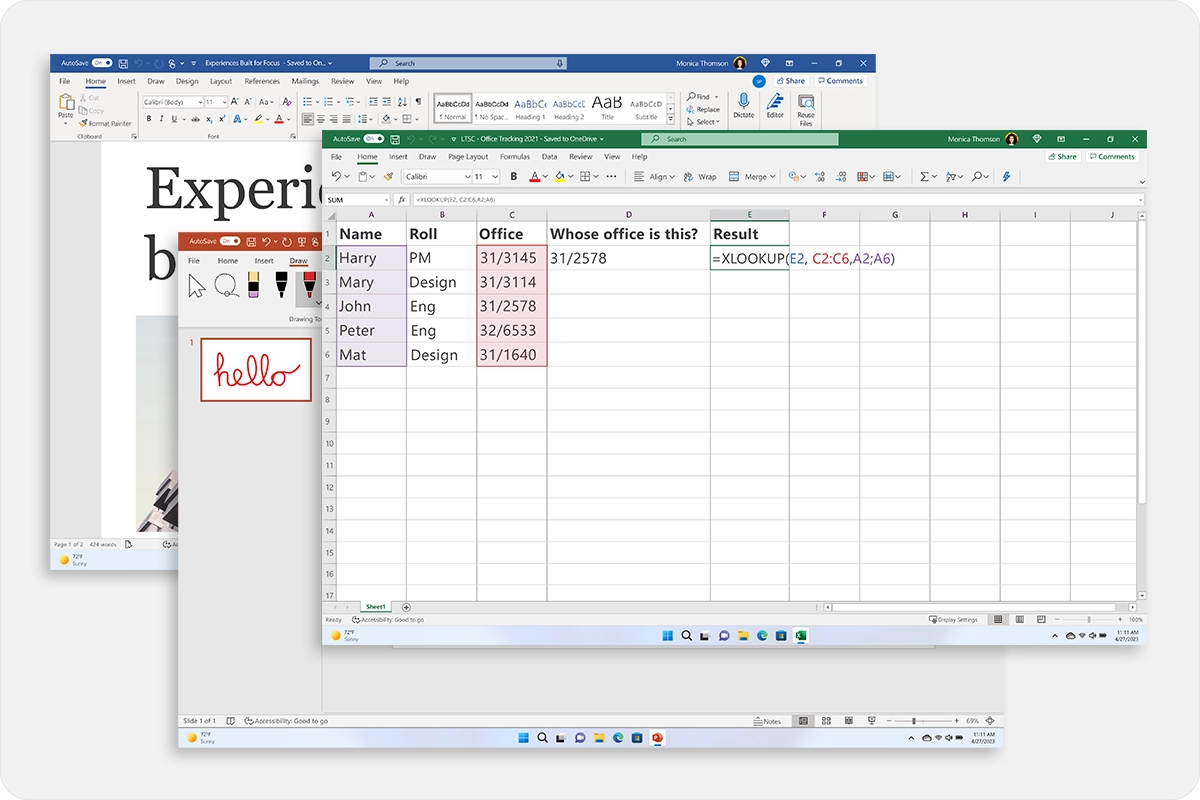Screen dimensions: 1200x800
Task: Select the eraser tool in PowerPoint Draw
Action: pos(253,284)
